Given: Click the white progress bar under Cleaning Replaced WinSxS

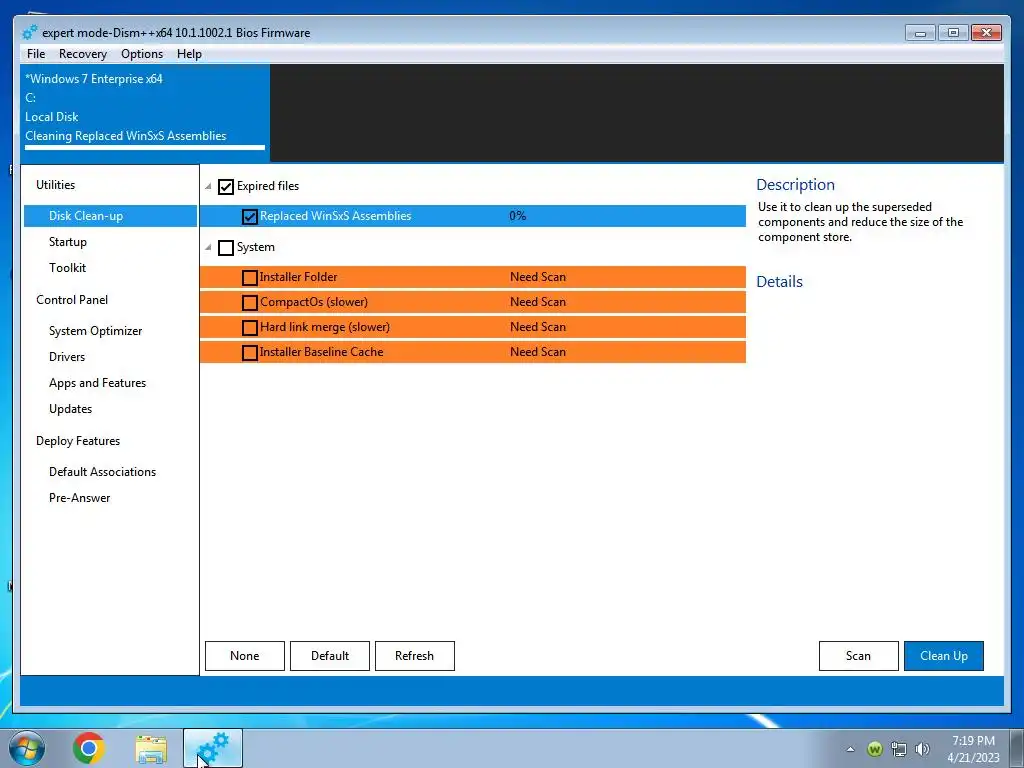Looking at the screenshot, I should point(145,148).
